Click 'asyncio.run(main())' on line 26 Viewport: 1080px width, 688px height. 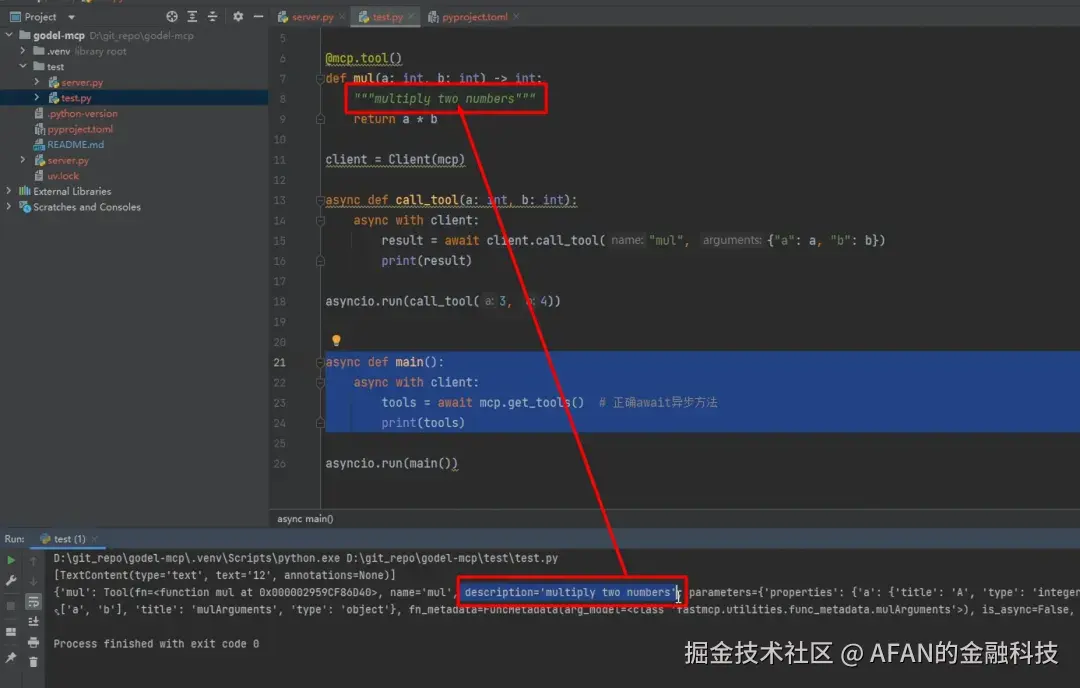391,463
